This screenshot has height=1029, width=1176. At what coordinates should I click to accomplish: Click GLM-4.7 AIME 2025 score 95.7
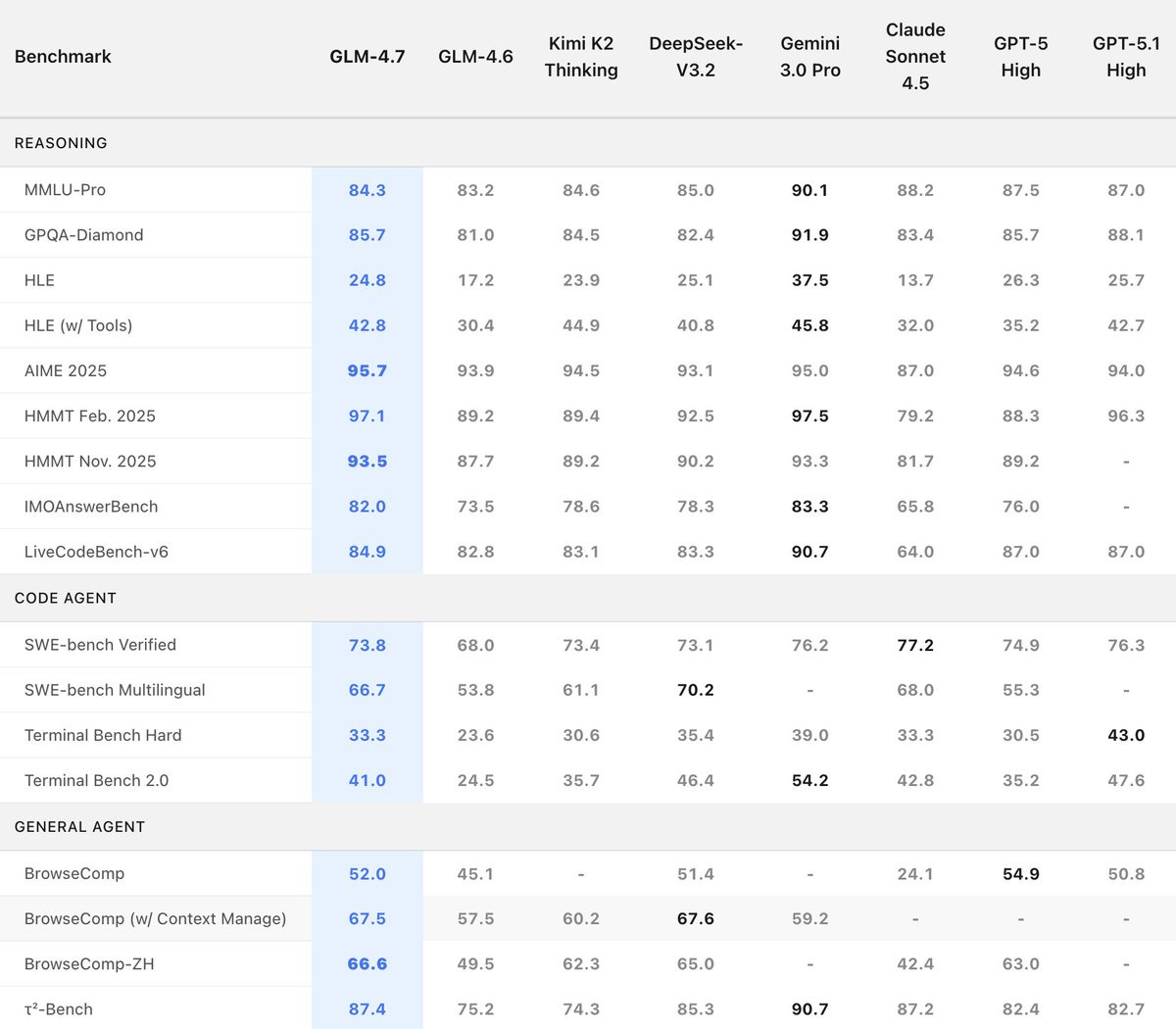coord(367,370)
